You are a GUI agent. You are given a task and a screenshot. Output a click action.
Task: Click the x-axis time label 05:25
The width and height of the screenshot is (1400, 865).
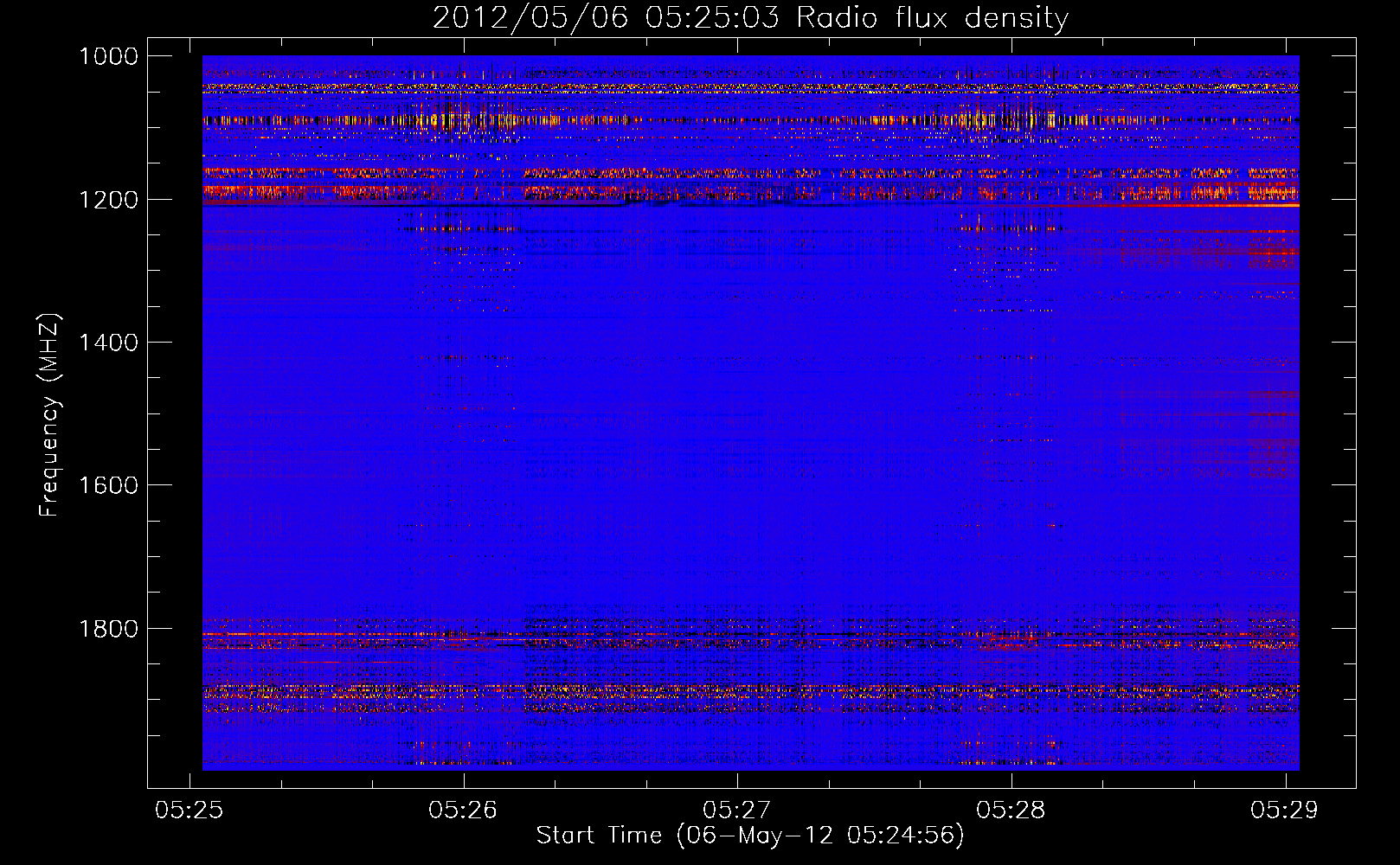point(189,811)
